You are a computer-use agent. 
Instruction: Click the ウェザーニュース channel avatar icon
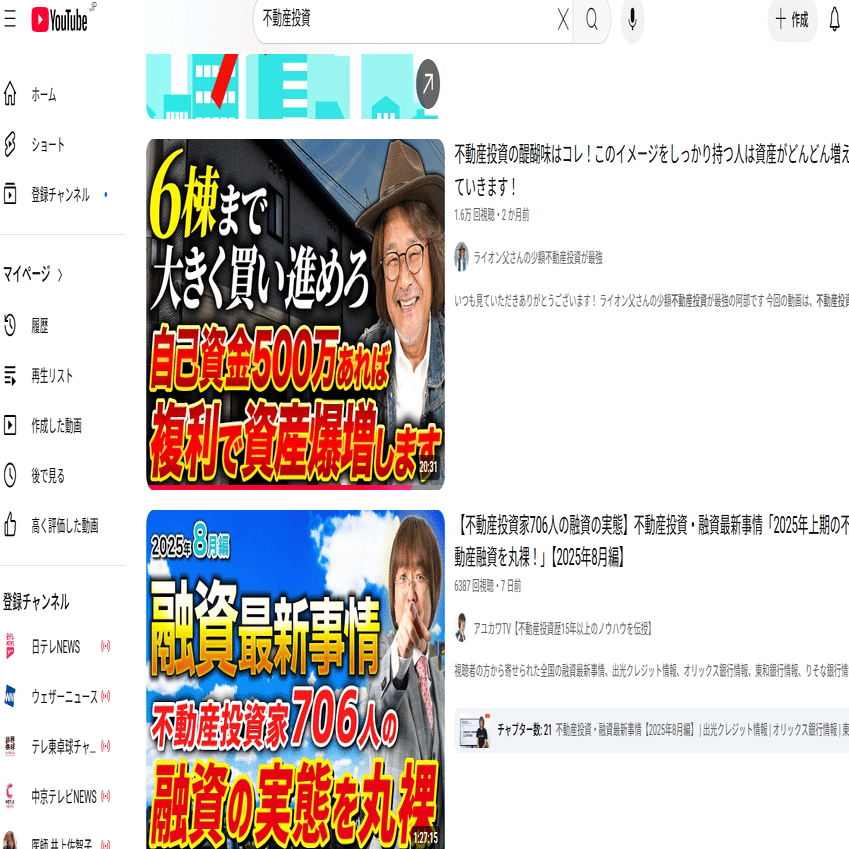10,696
